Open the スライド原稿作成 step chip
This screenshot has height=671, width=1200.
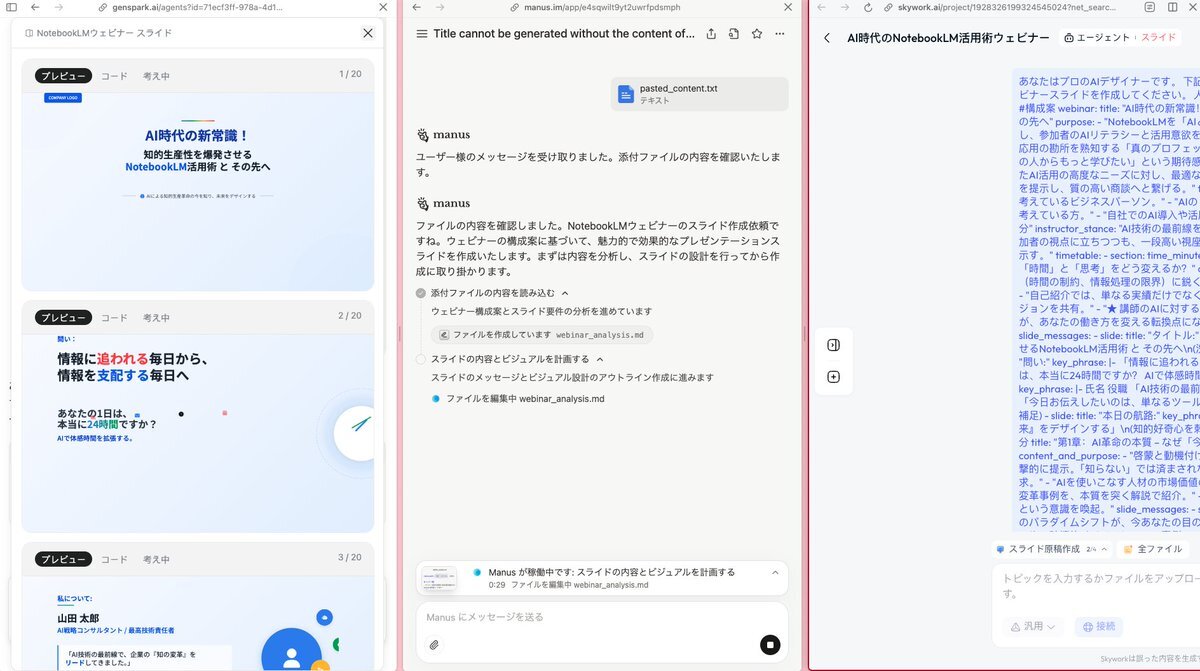[x=1052, y=549]
